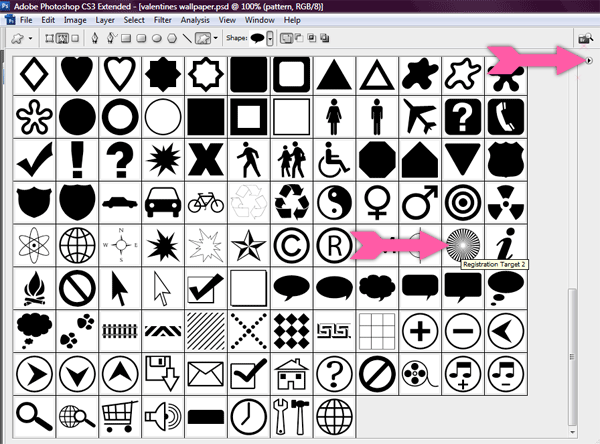Choose the railroad tracks shape
This screenshot has height=444, width=600.
120,331
